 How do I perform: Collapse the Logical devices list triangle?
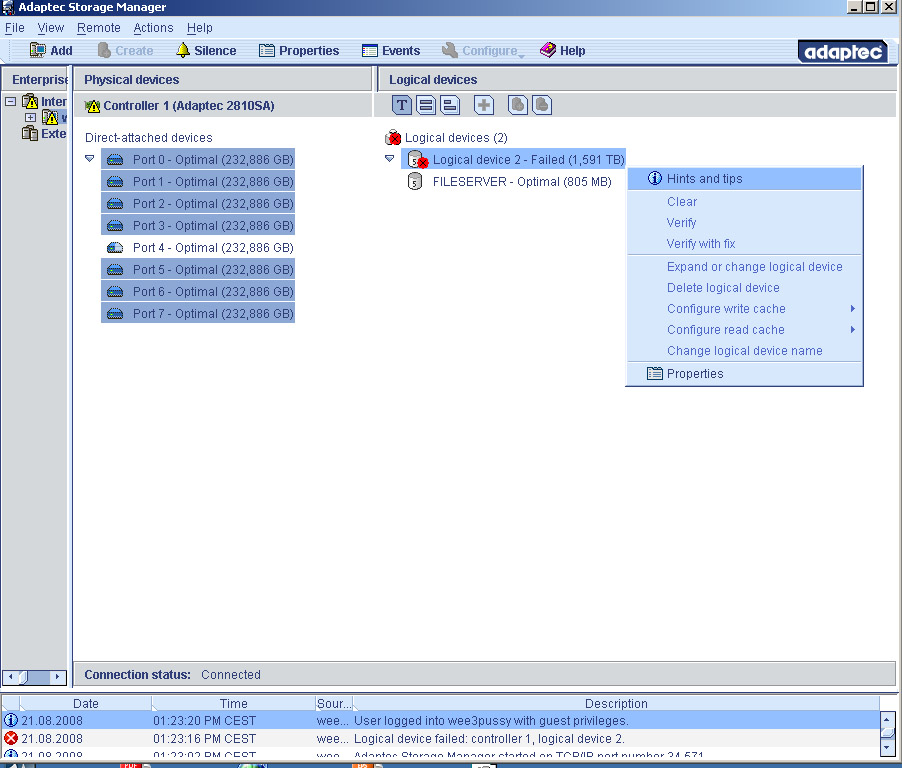coord(389,158)
